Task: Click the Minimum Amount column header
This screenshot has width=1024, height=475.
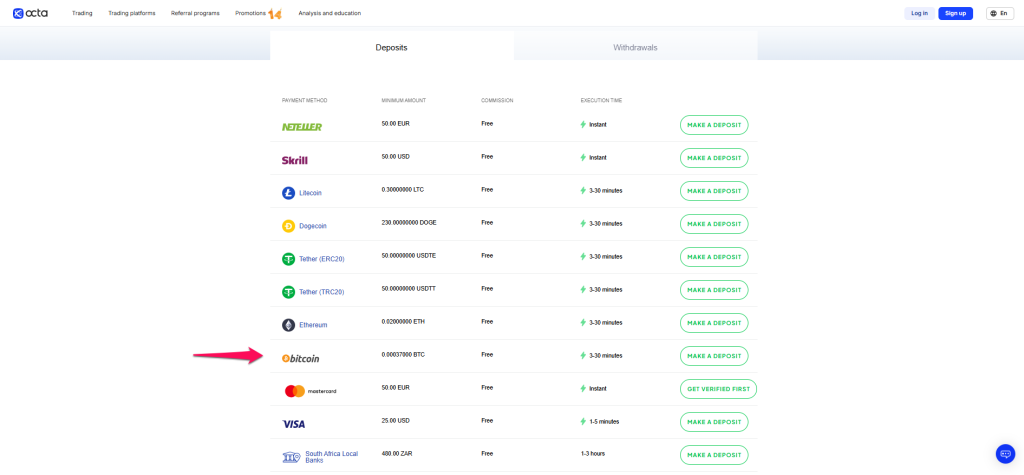Action: pyautogui.click(x=404, y=101)
